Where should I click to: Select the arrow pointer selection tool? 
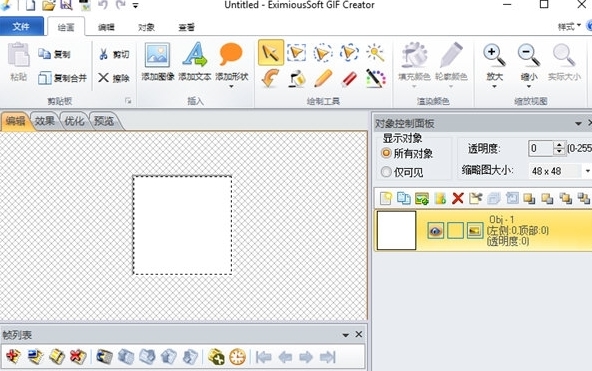click(x=271, y=52)
